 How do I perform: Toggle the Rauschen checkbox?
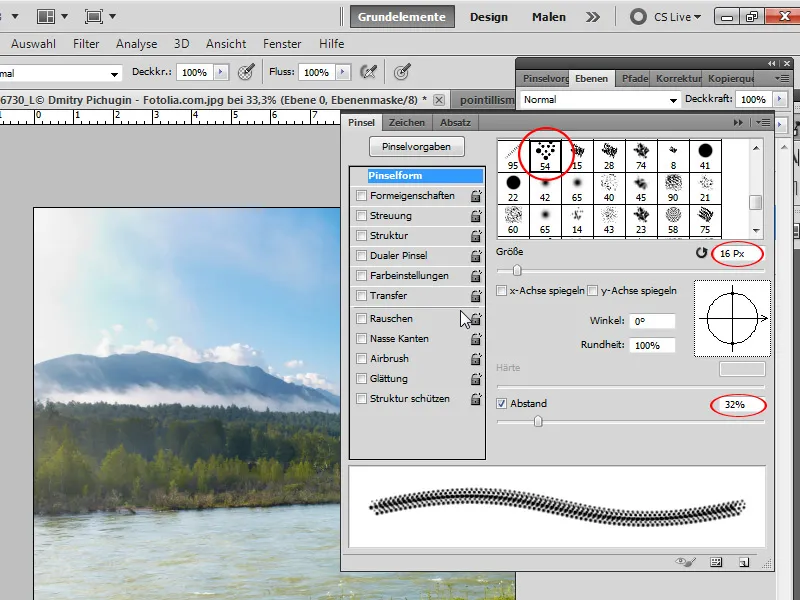361,318
